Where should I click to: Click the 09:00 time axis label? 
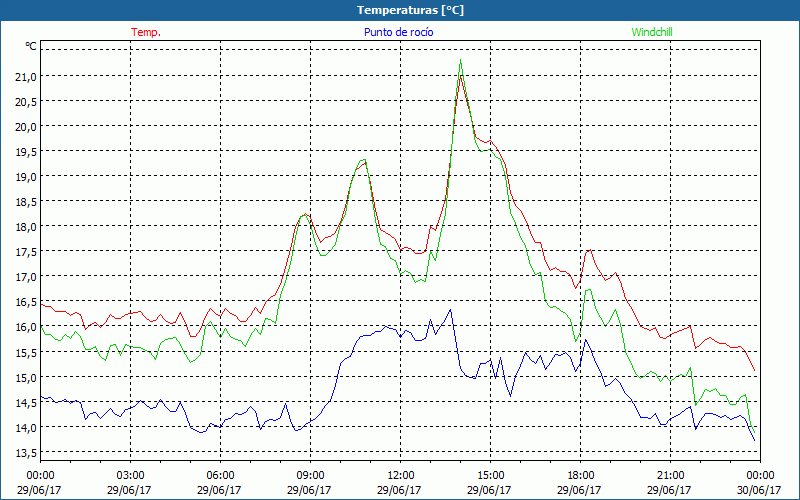[x=310, y=475]
